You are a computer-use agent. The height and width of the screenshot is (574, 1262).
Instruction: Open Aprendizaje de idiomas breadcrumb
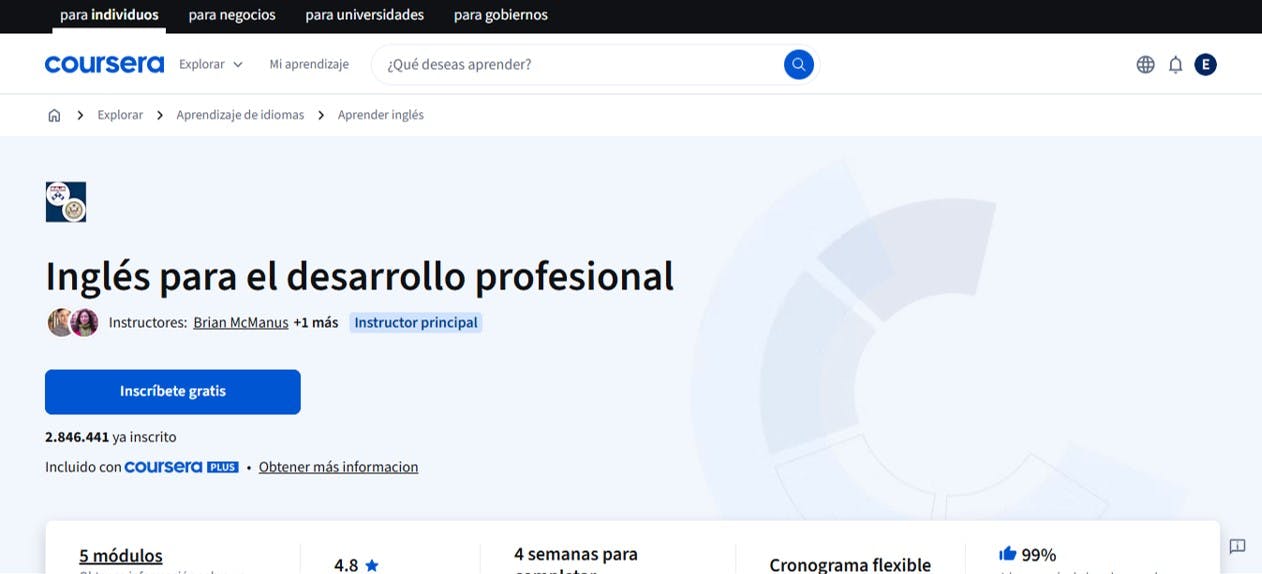[240, 115]
